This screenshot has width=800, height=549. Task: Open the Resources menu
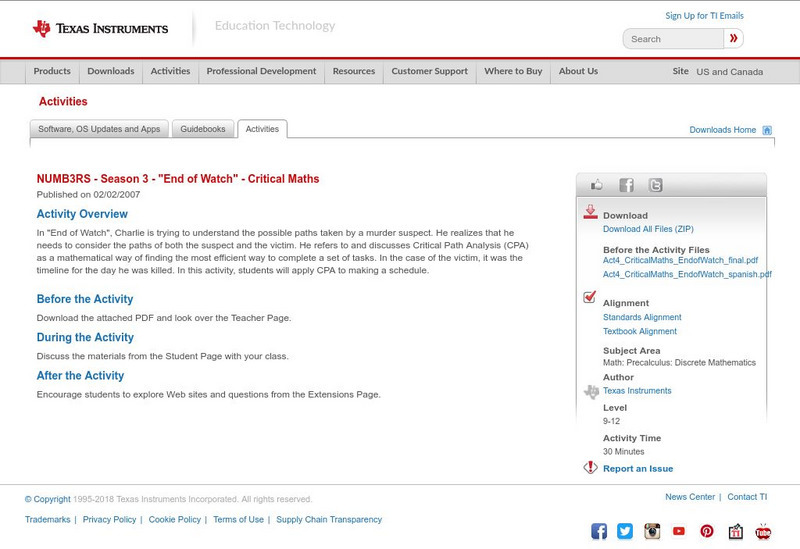click(354, 71)
